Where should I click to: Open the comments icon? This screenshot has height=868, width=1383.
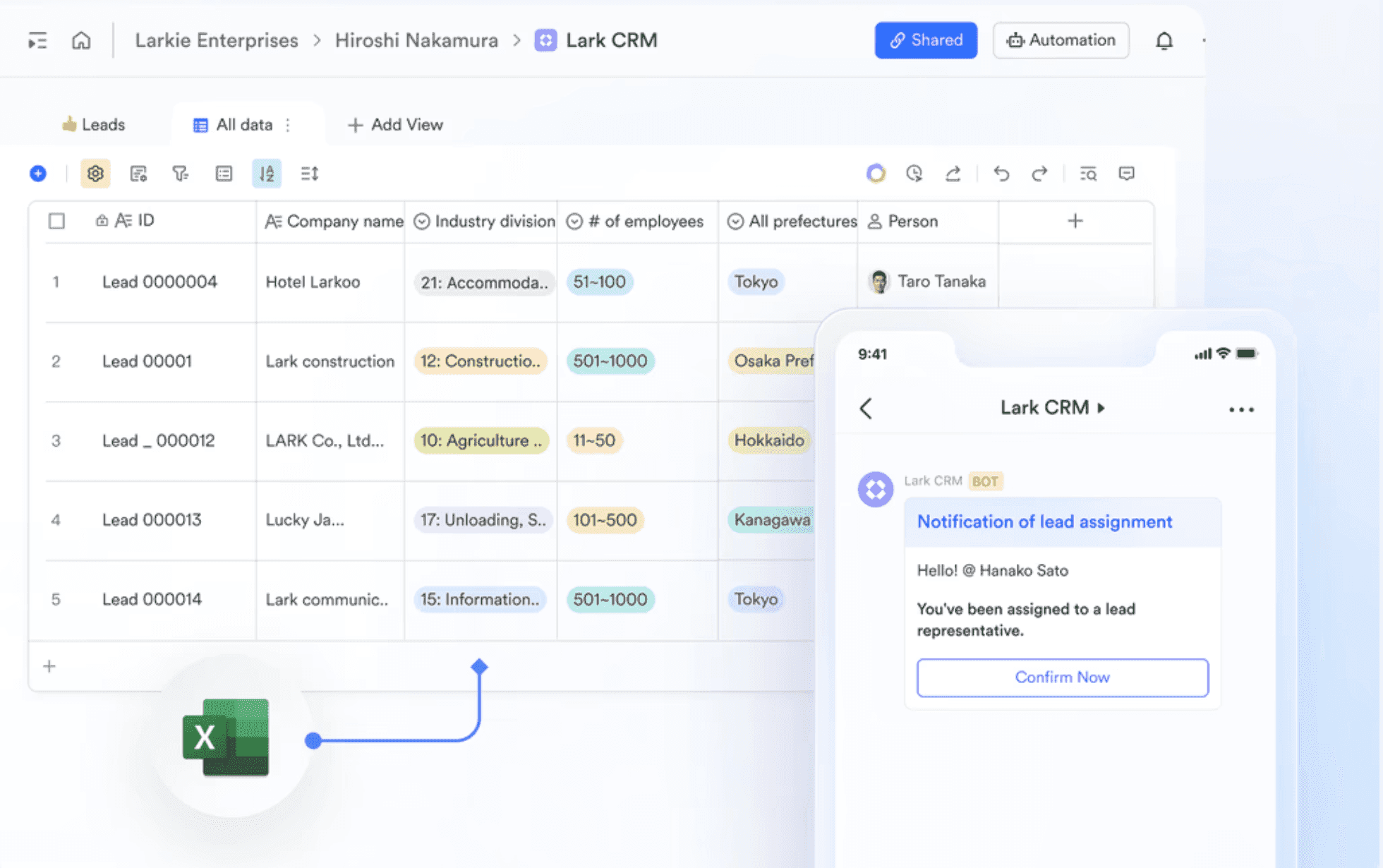tap(1126, 174)
